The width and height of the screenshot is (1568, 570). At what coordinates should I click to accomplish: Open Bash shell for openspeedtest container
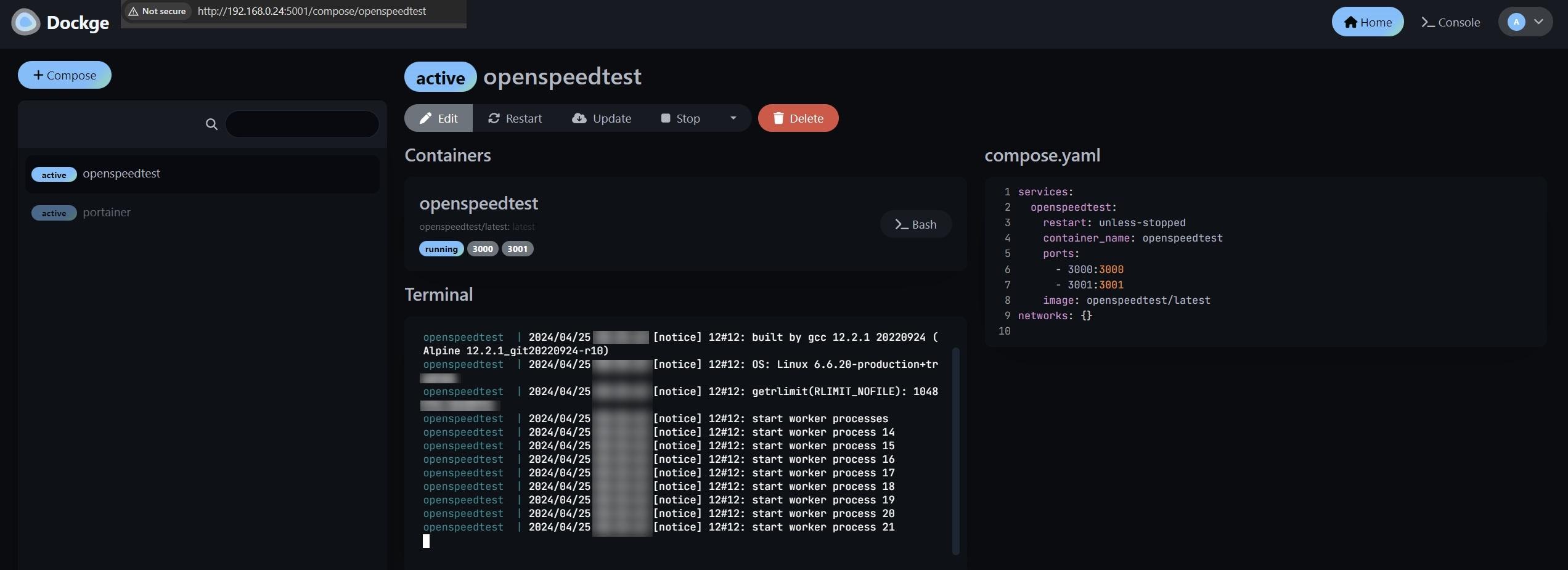tap(916, 224)
